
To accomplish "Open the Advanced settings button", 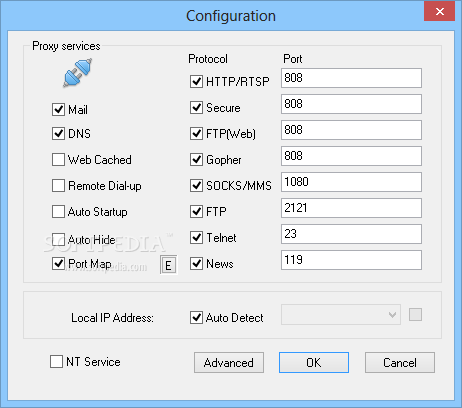I will [x=229, y=362].
